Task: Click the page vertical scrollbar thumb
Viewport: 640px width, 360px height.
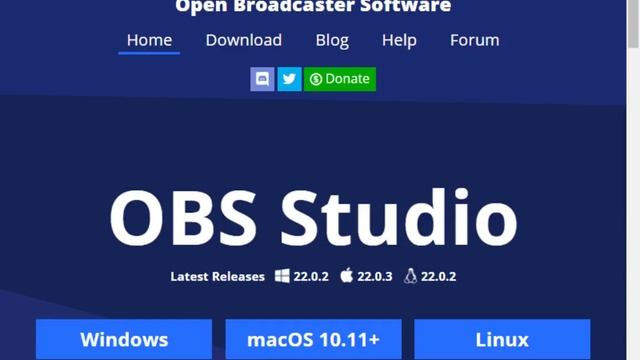Action: pos(633,23)
